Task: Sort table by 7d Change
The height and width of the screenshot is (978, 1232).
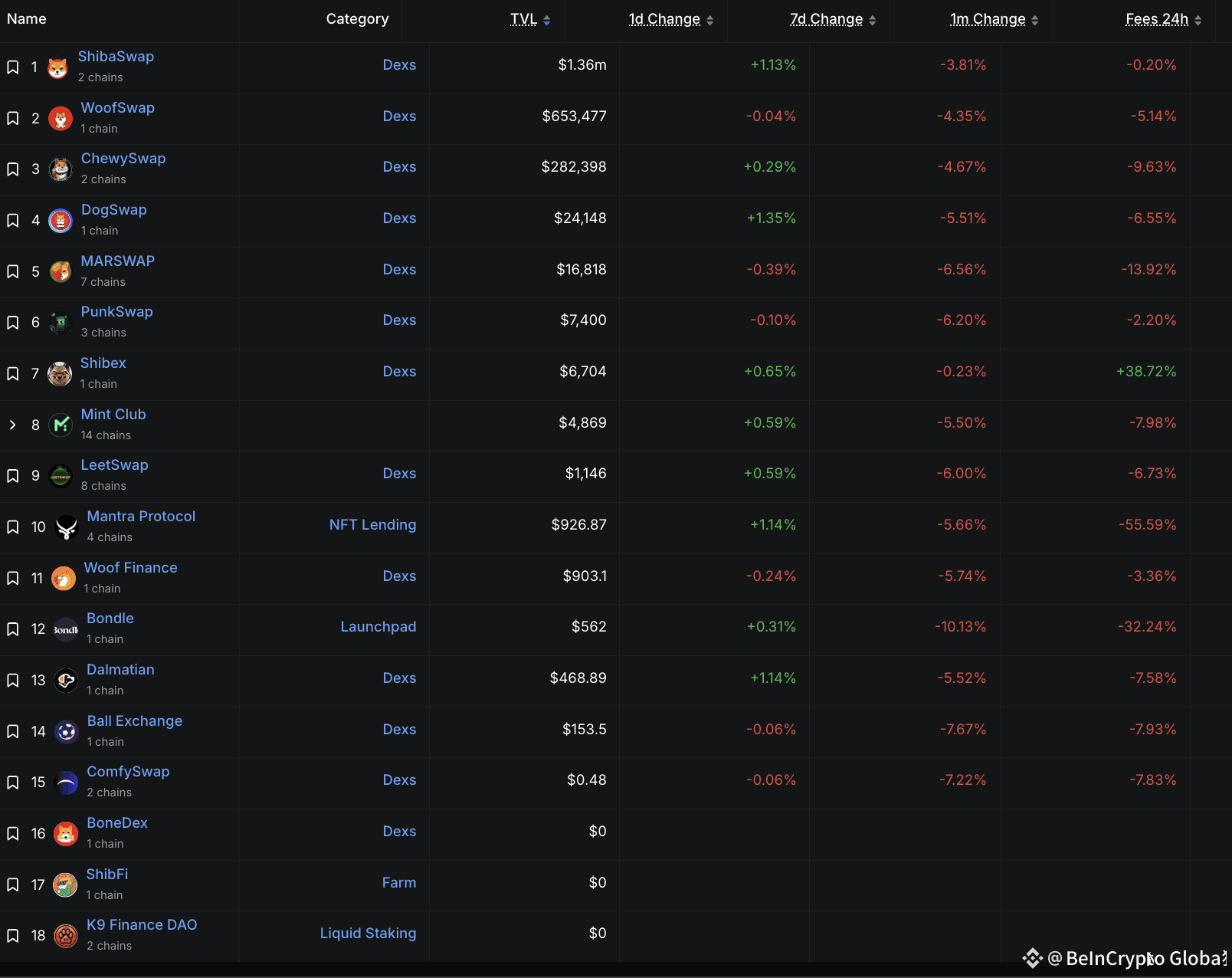Action: (x=833, y=19)
